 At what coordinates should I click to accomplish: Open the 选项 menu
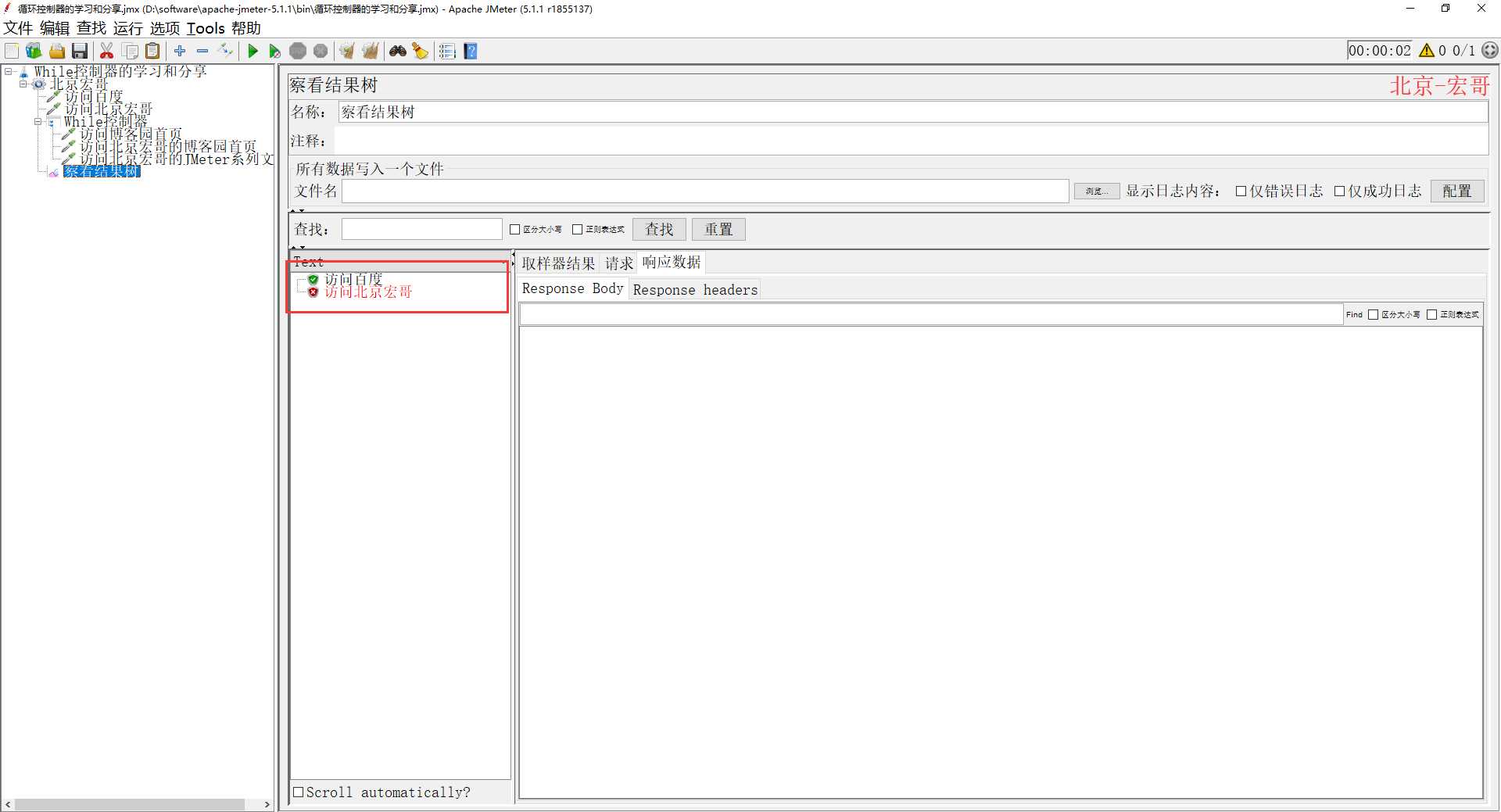click(x=165, y=28)
